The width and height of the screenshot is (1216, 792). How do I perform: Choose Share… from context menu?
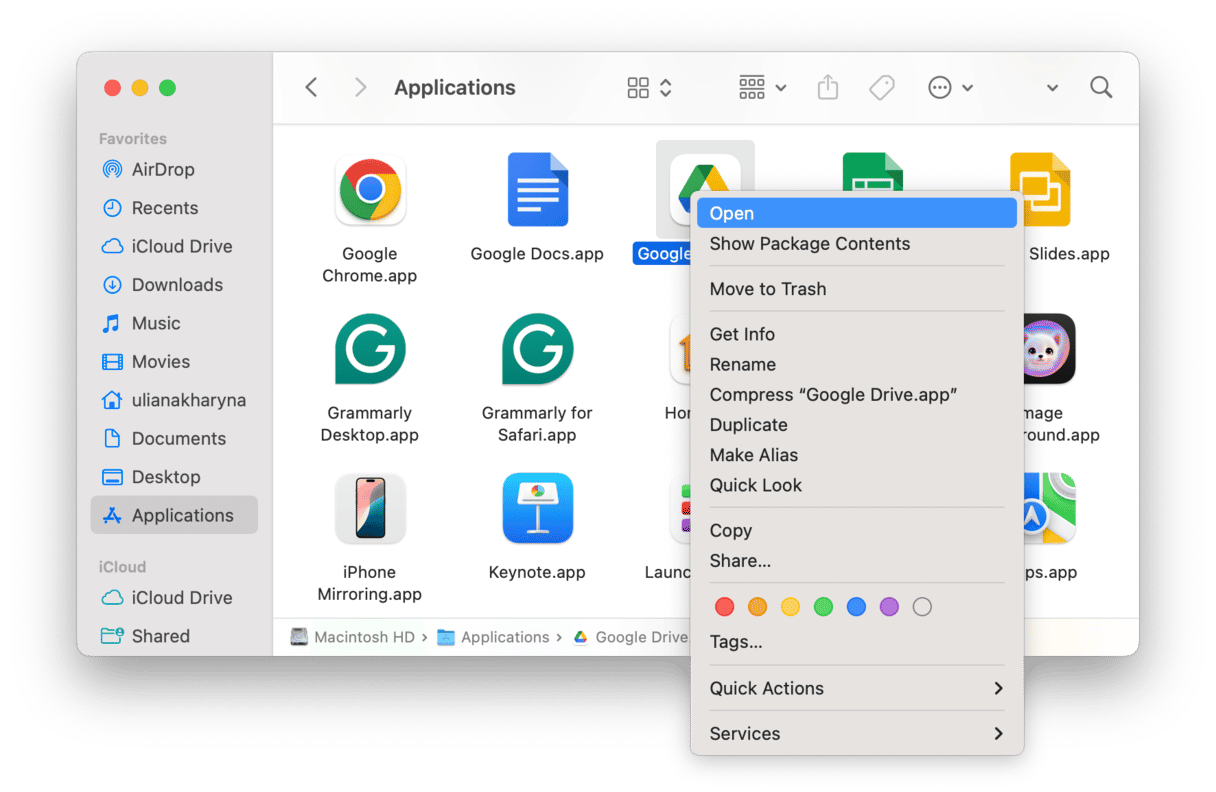pos(857,561)
